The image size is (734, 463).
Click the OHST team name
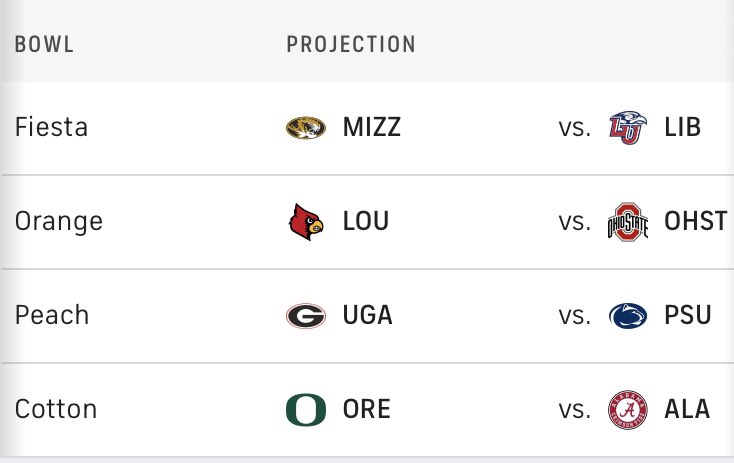[696, 221]
